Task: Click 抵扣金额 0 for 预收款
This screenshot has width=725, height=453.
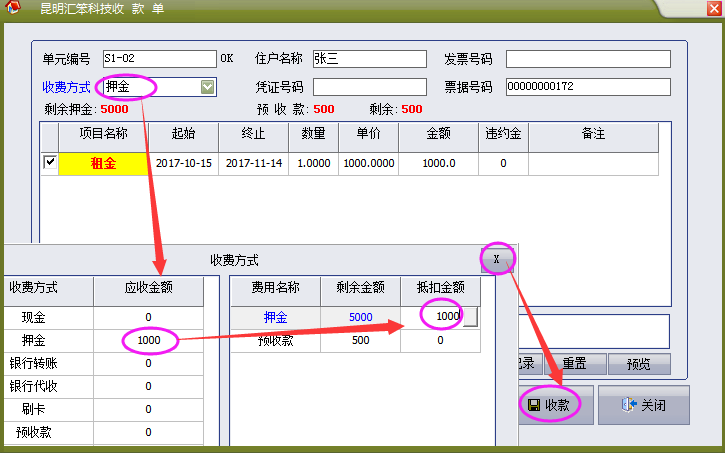Action: (x=440, y=341)
